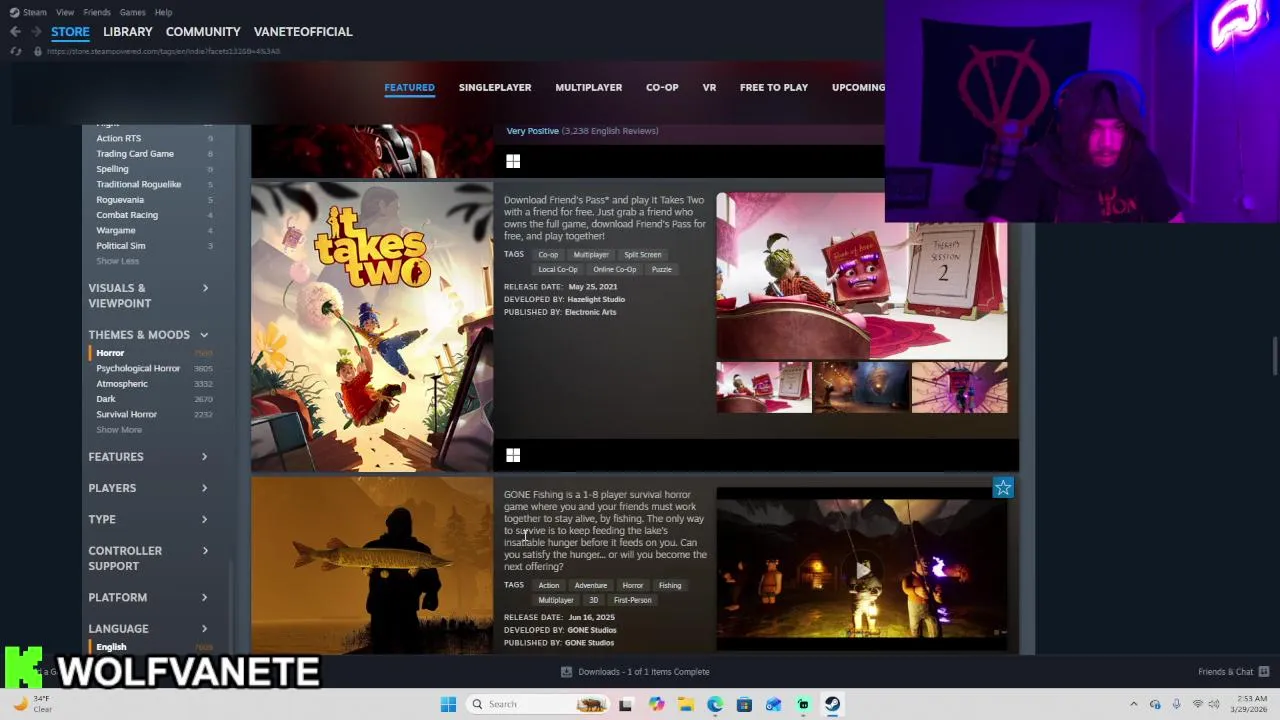
Task: Click the It Takes Two cover art
Action: click(372, 326)
